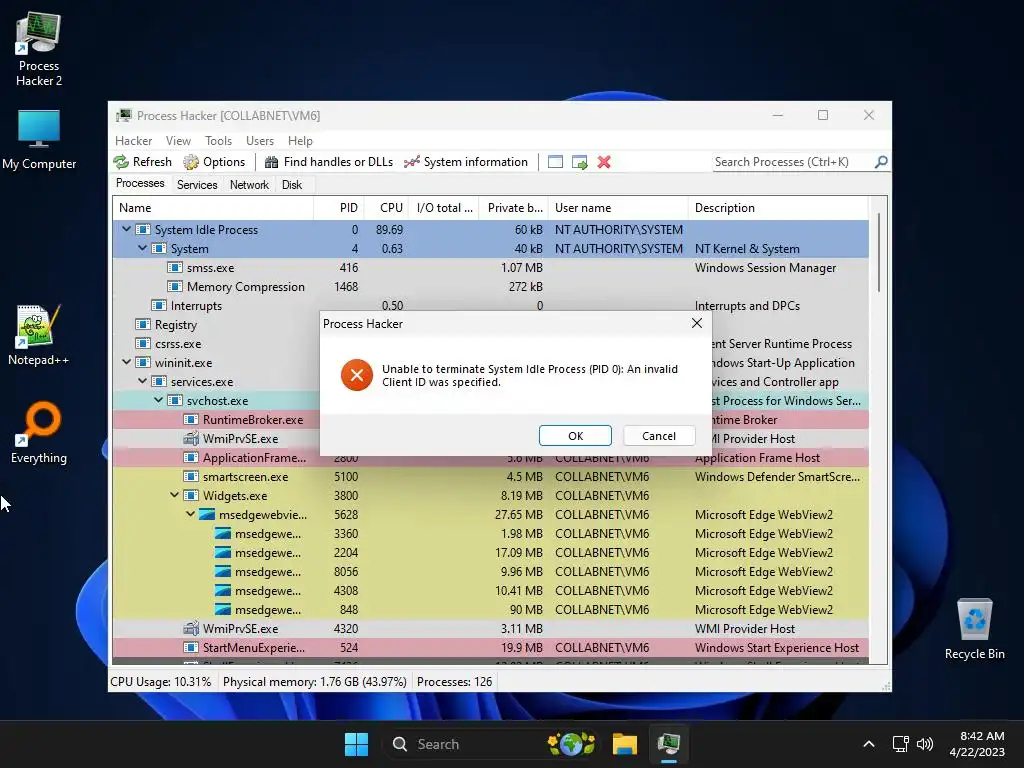This screenshot has height=768, width=1024.
Task: Click the search magnifier in Process Hacker
Action: [881, 161]
